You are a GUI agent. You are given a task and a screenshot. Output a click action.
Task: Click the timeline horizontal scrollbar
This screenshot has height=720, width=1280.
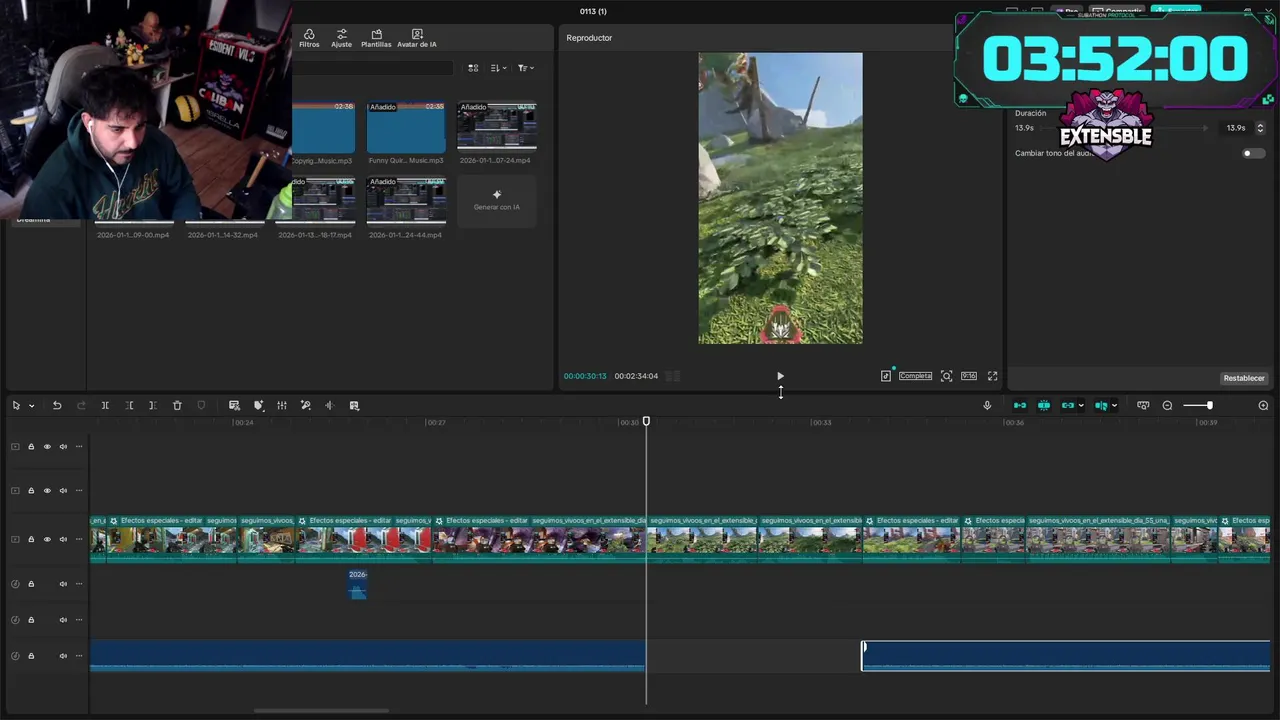pos(321,711)
